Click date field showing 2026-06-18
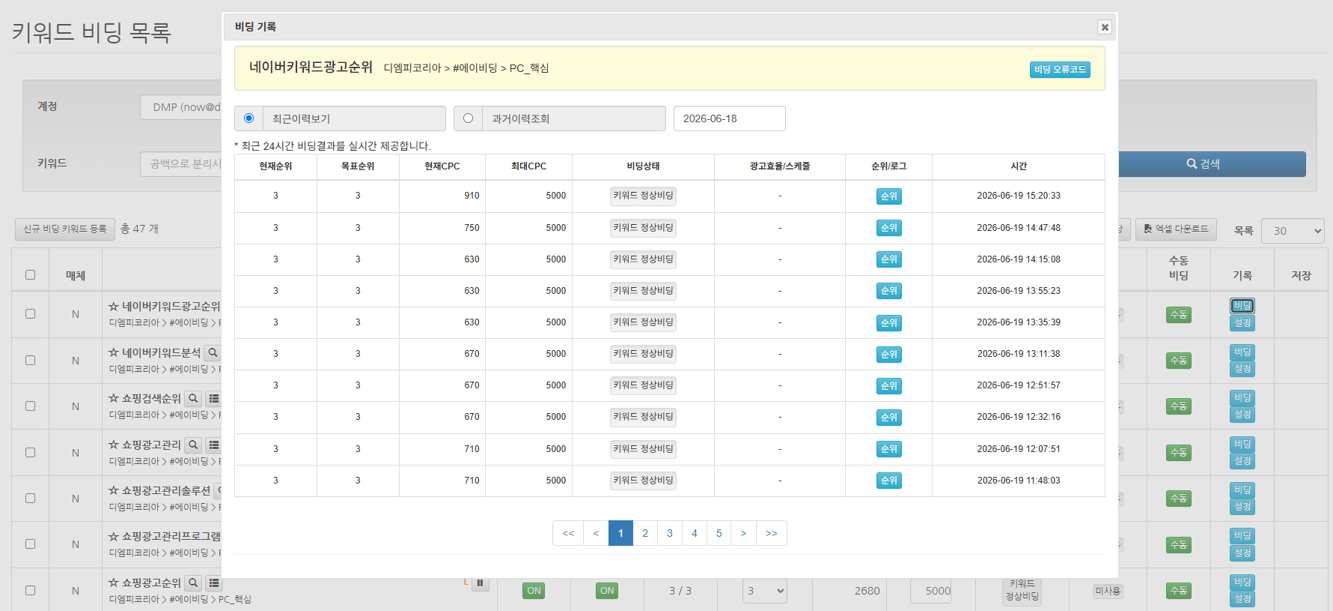This screenshot has width=1333, height=611. click(x=729, y=118)
